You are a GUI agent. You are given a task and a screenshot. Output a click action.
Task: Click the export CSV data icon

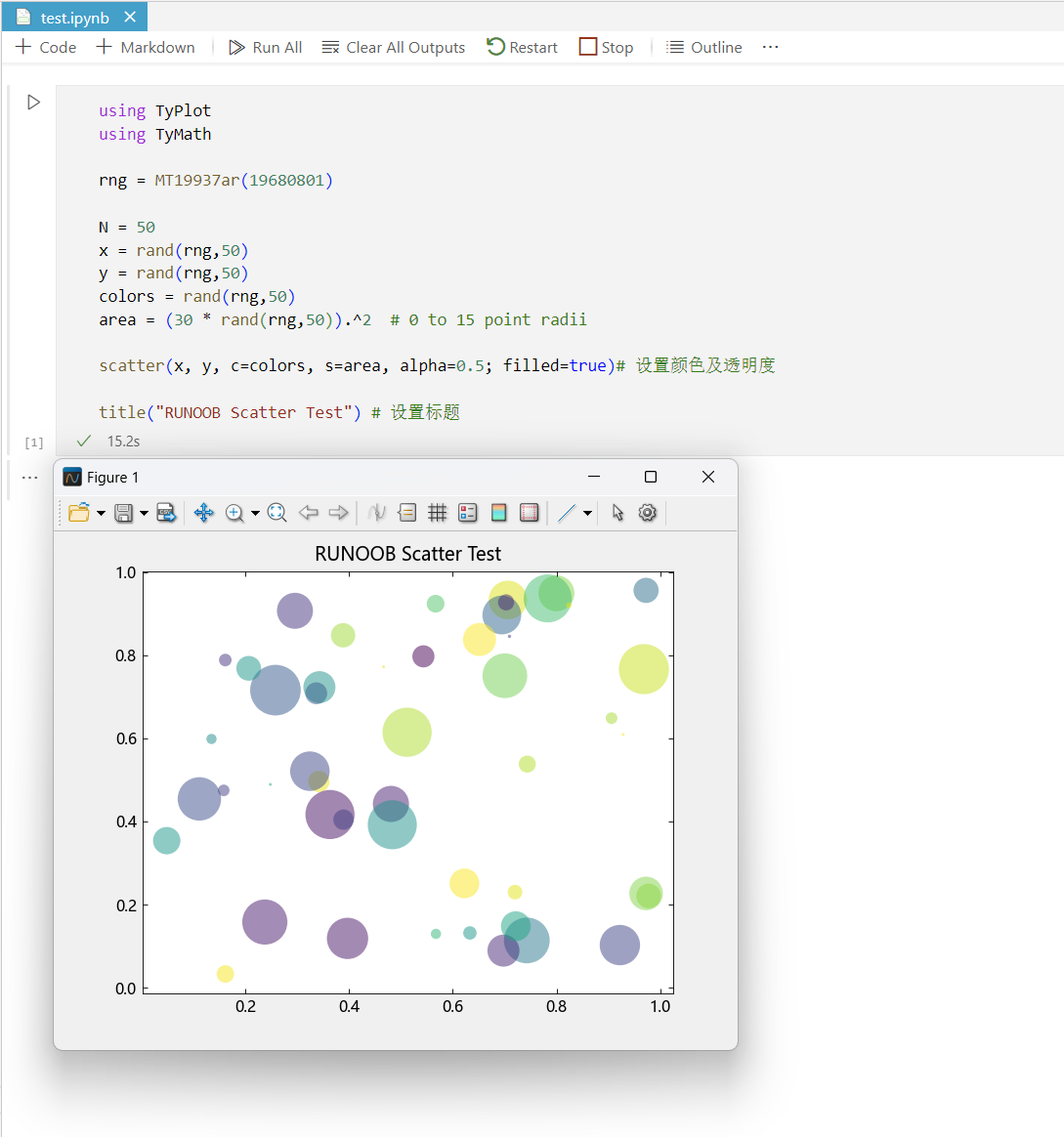click(167, 513)
